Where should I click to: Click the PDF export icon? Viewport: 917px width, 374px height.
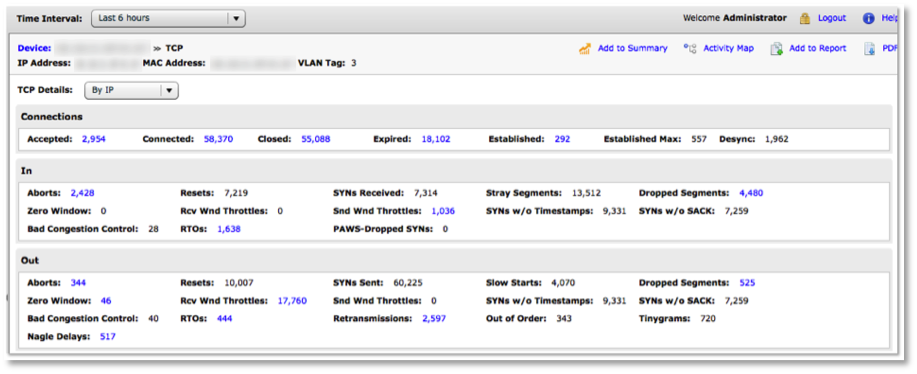pos(870,49)
